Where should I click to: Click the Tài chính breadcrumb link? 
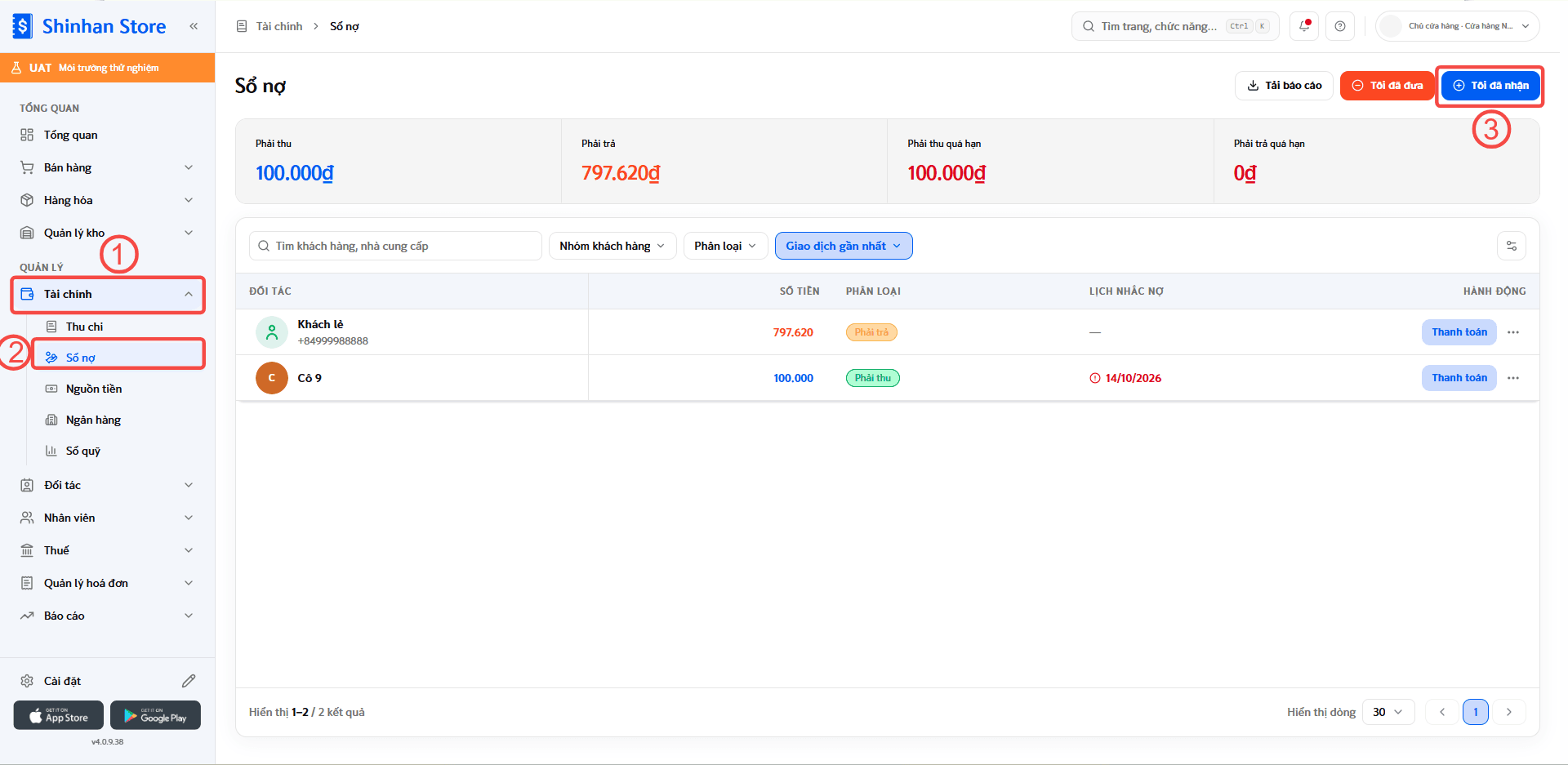[x=279, y=26]
